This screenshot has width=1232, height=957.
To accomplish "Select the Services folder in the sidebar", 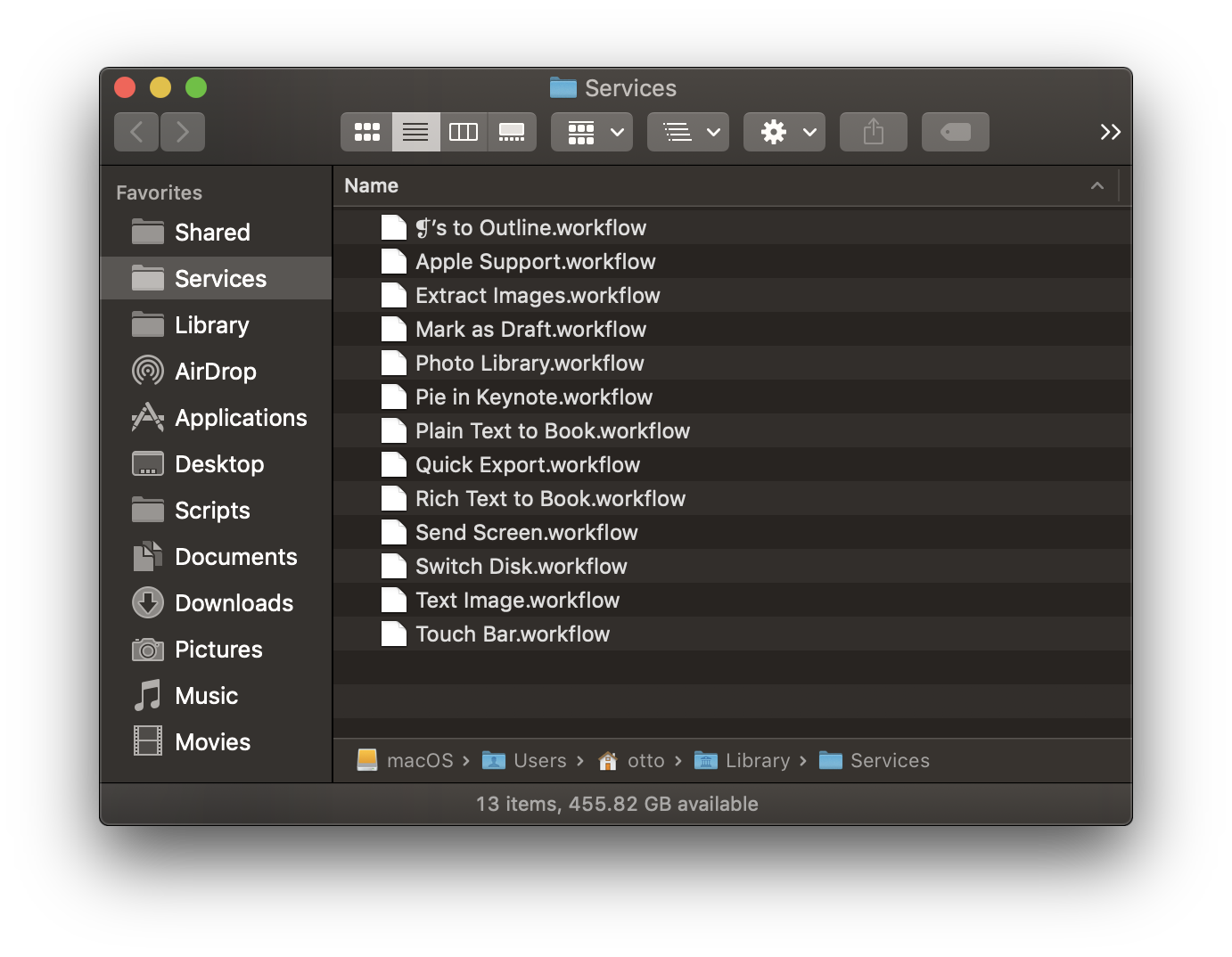I will [x=219, y=278].
